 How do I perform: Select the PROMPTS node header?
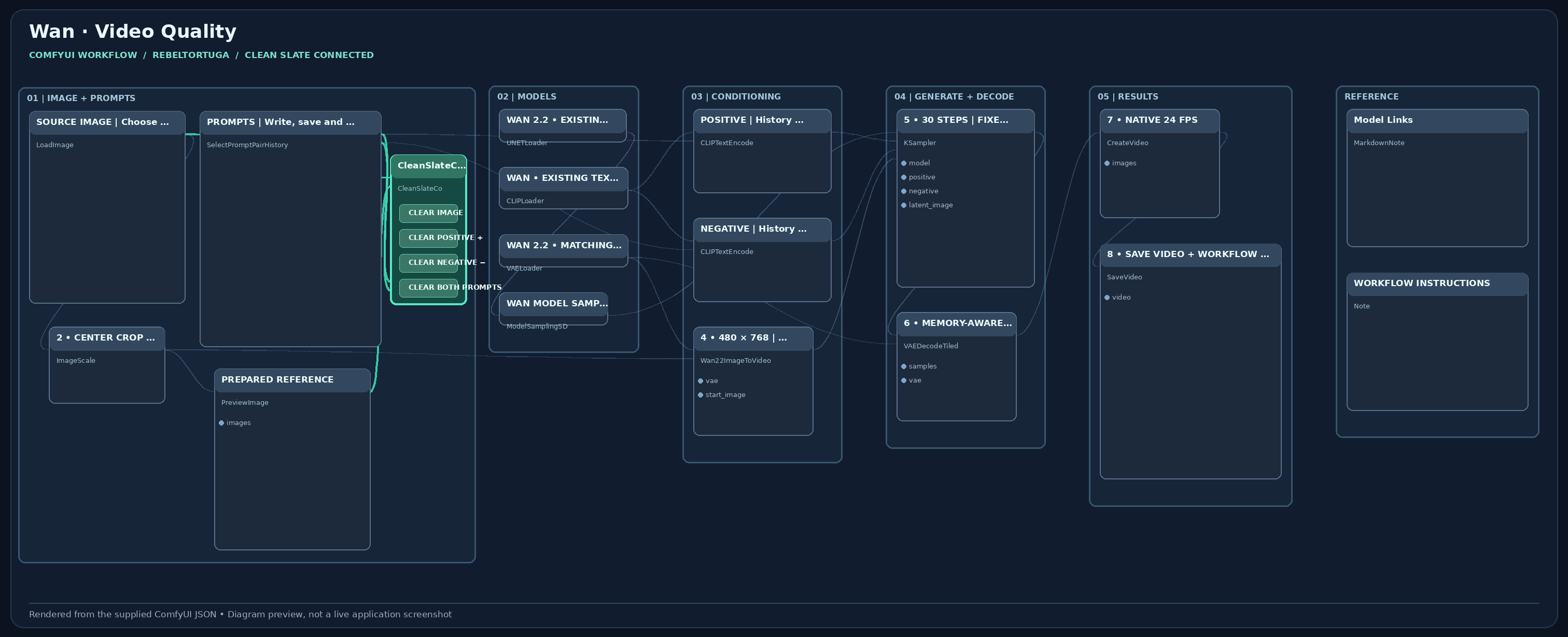(290, 122)
